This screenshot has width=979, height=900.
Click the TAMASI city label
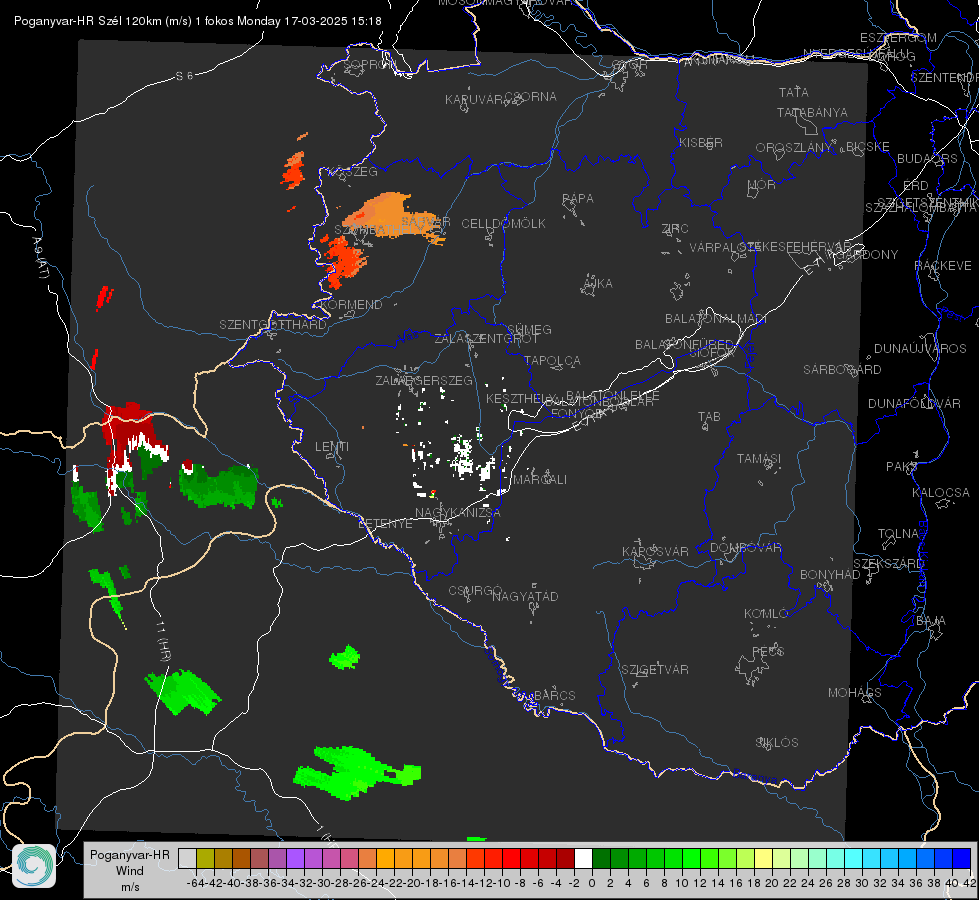pyautogui.click(x=759, y=458)
